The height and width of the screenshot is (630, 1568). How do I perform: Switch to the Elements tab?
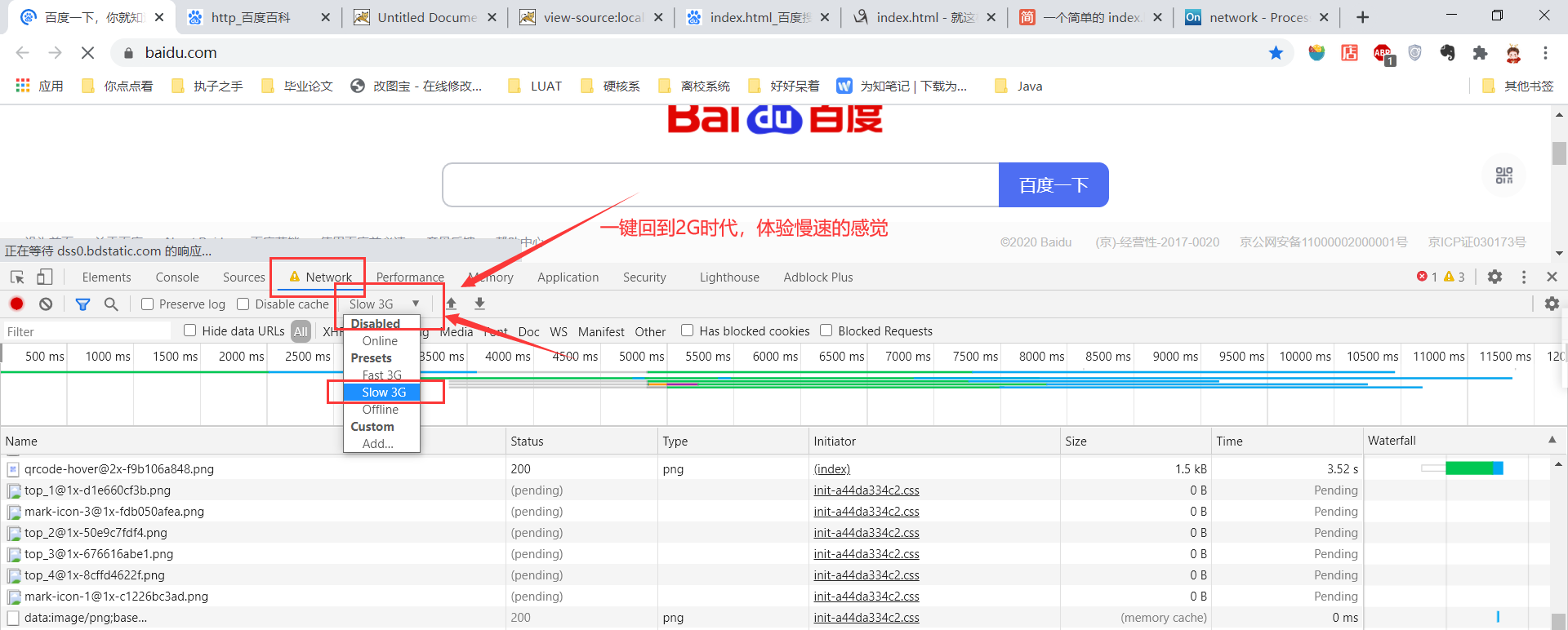106,277
